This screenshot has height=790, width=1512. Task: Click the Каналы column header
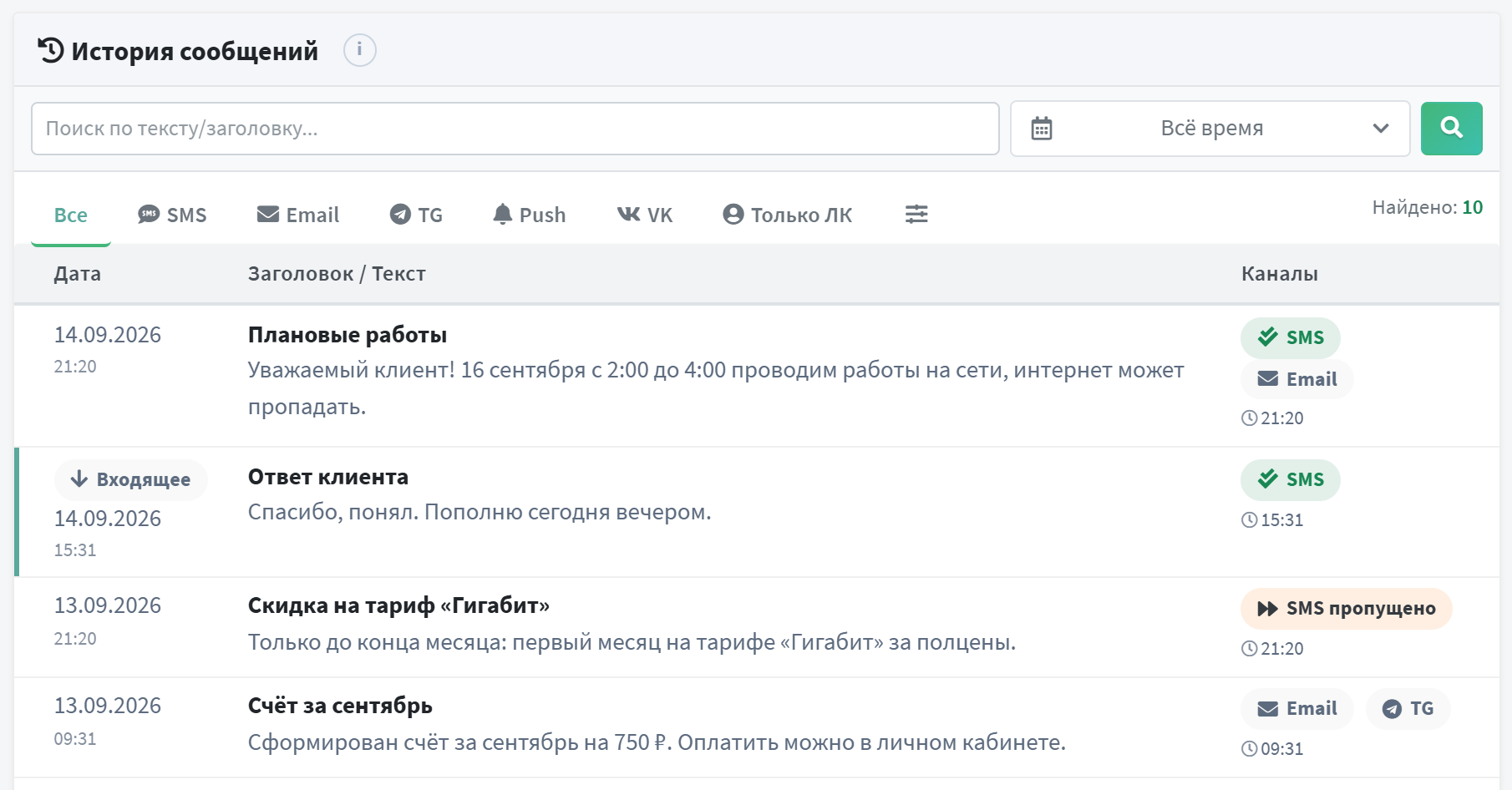click(x=1280, y=274)
